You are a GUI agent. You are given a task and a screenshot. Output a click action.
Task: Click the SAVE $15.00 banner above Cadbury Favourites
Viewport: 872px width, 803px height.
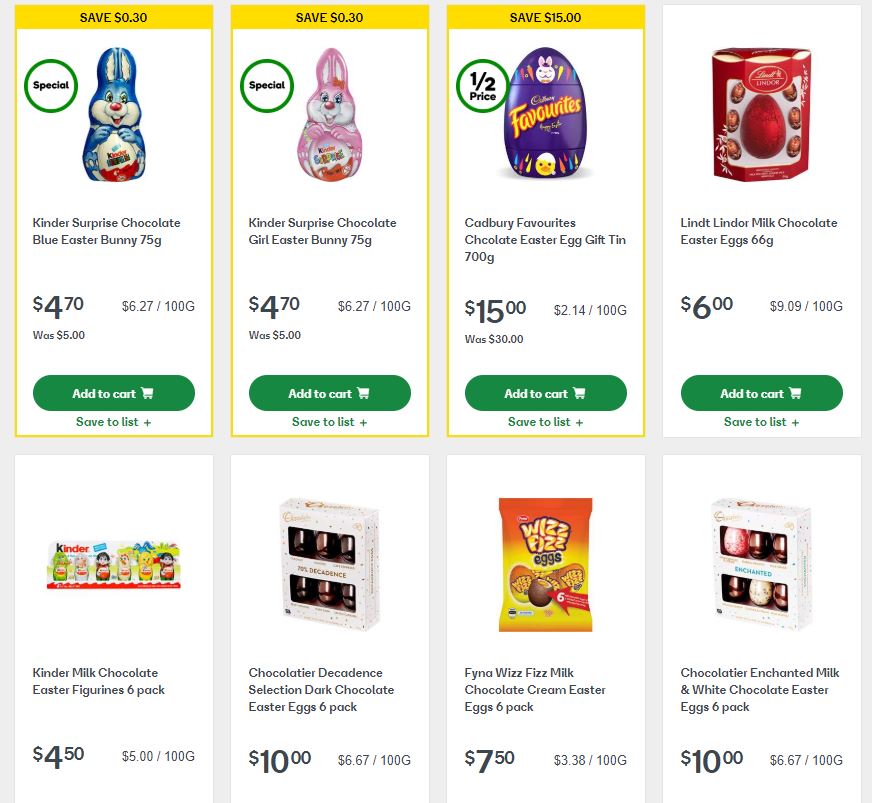click(545, 17)
